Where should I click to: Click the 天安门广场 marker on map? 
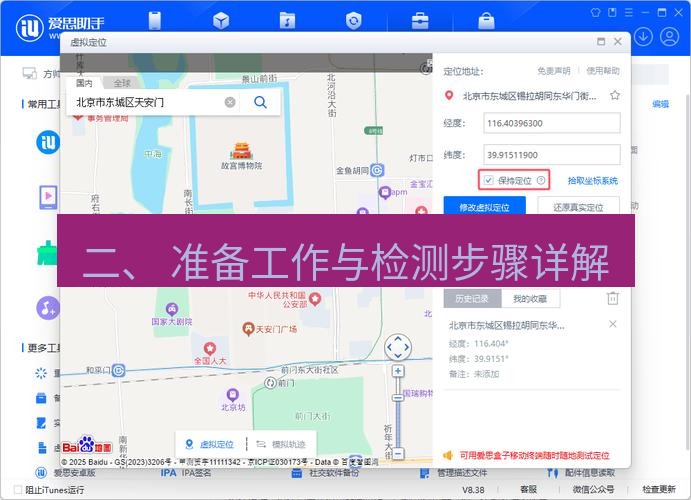click(x=248, y=329)
